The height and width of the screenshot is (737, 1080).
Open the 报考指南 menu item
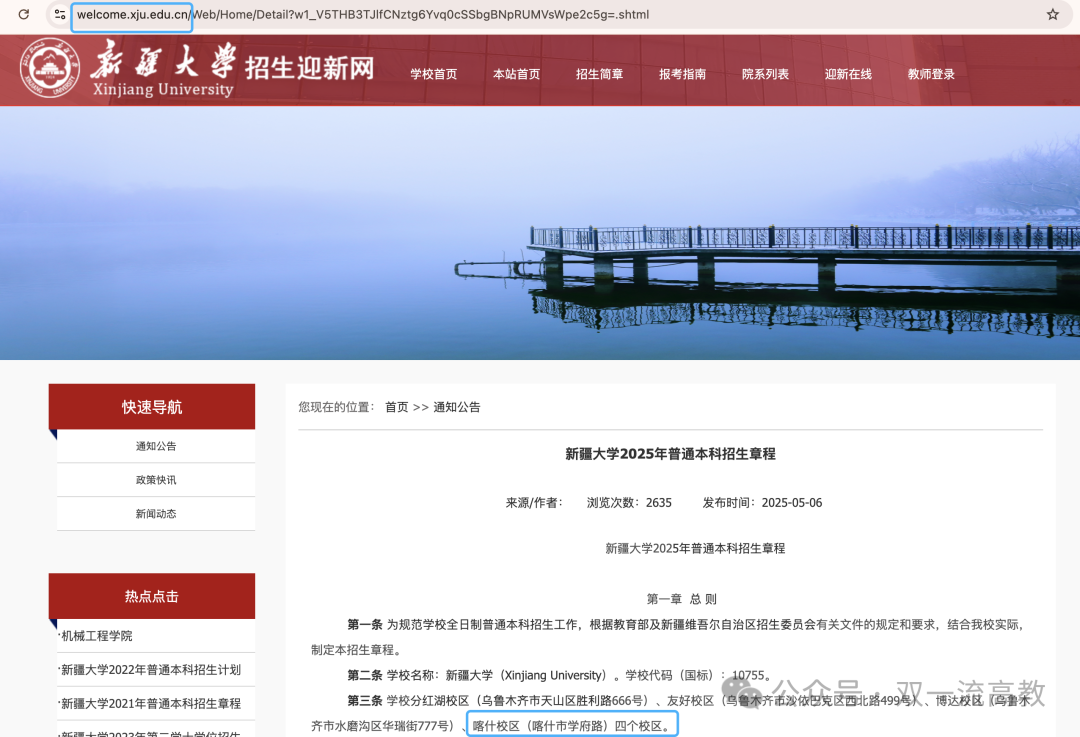pyautogui.click(x=683, y=73)
